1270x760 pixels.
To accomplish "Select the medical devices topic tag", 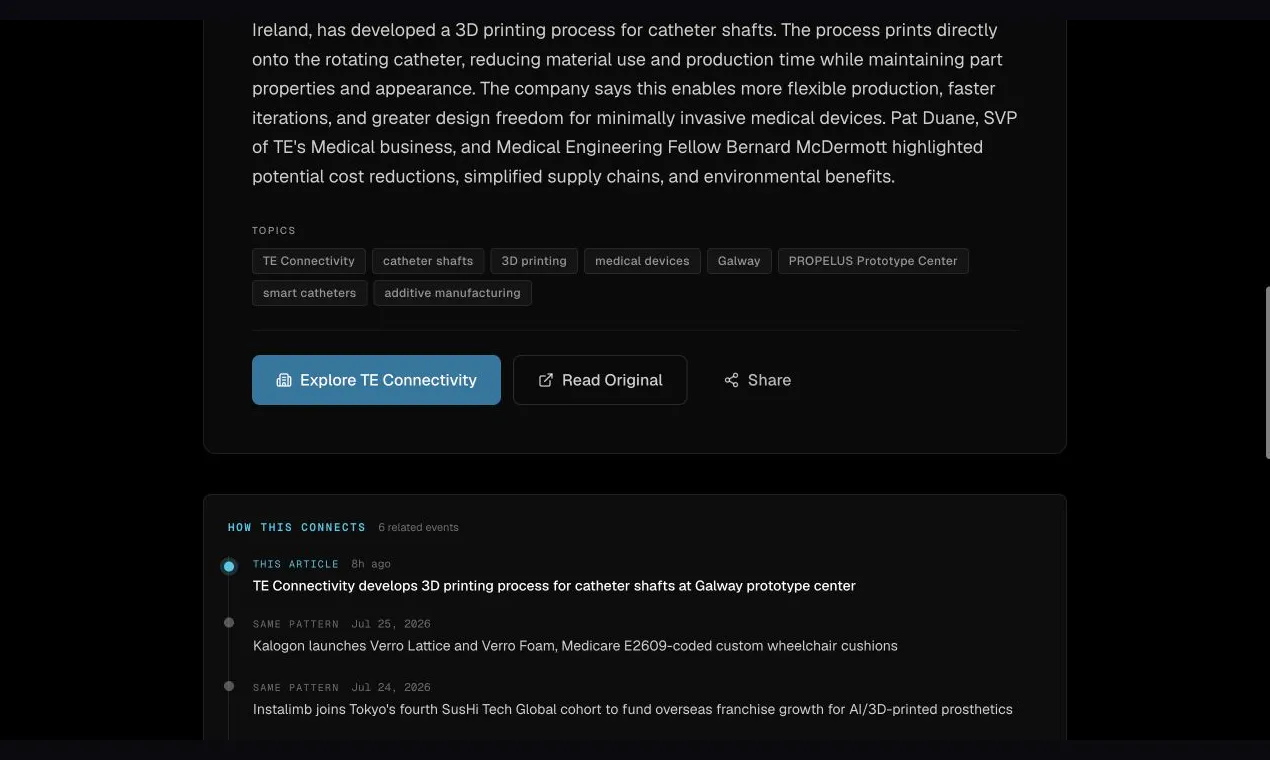I will [x=642, y=261].
